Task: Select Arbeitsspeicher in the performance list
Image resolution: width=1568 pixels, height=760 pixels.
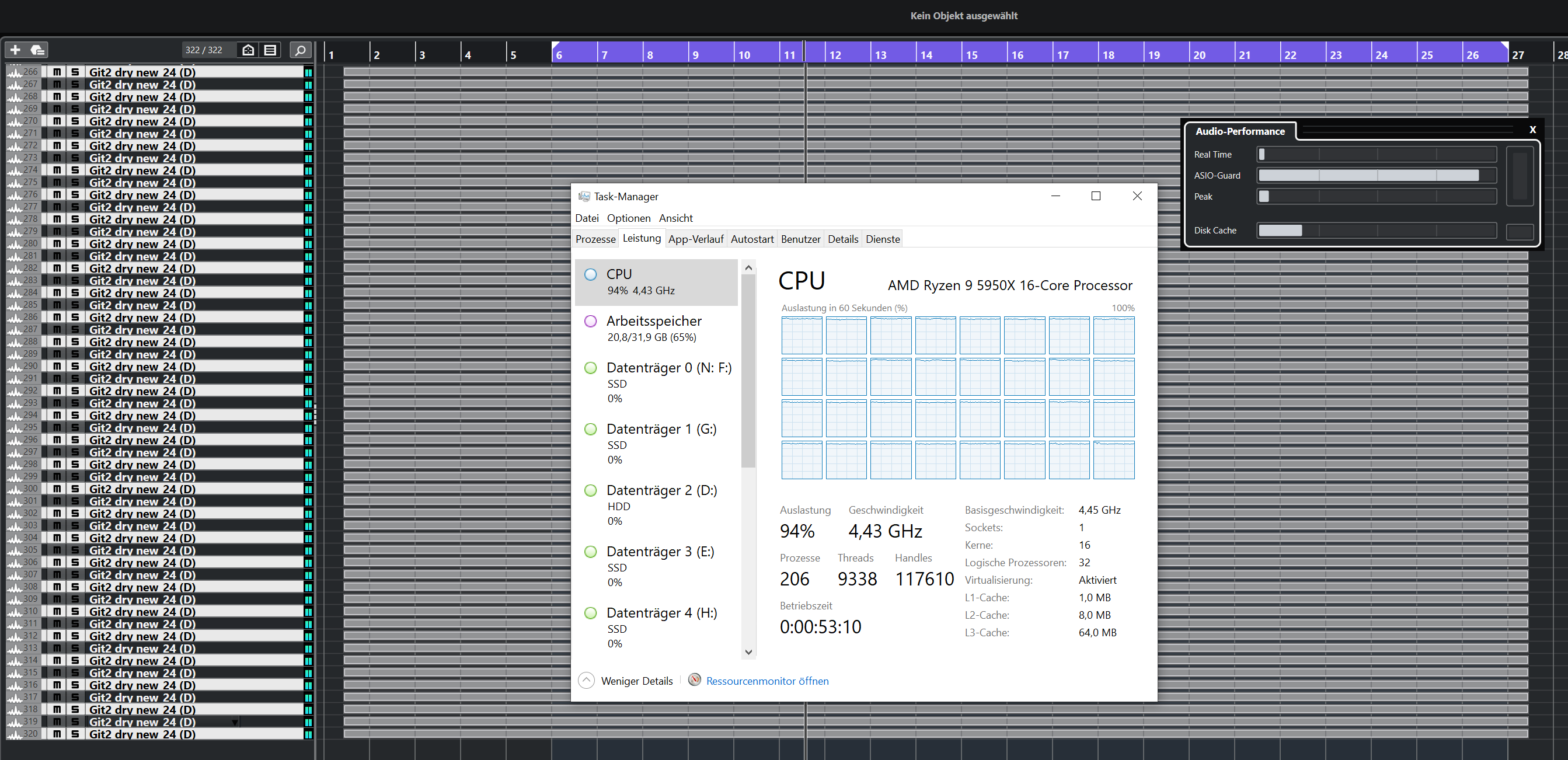Action: pyautogui.click(x=656, y=328)
